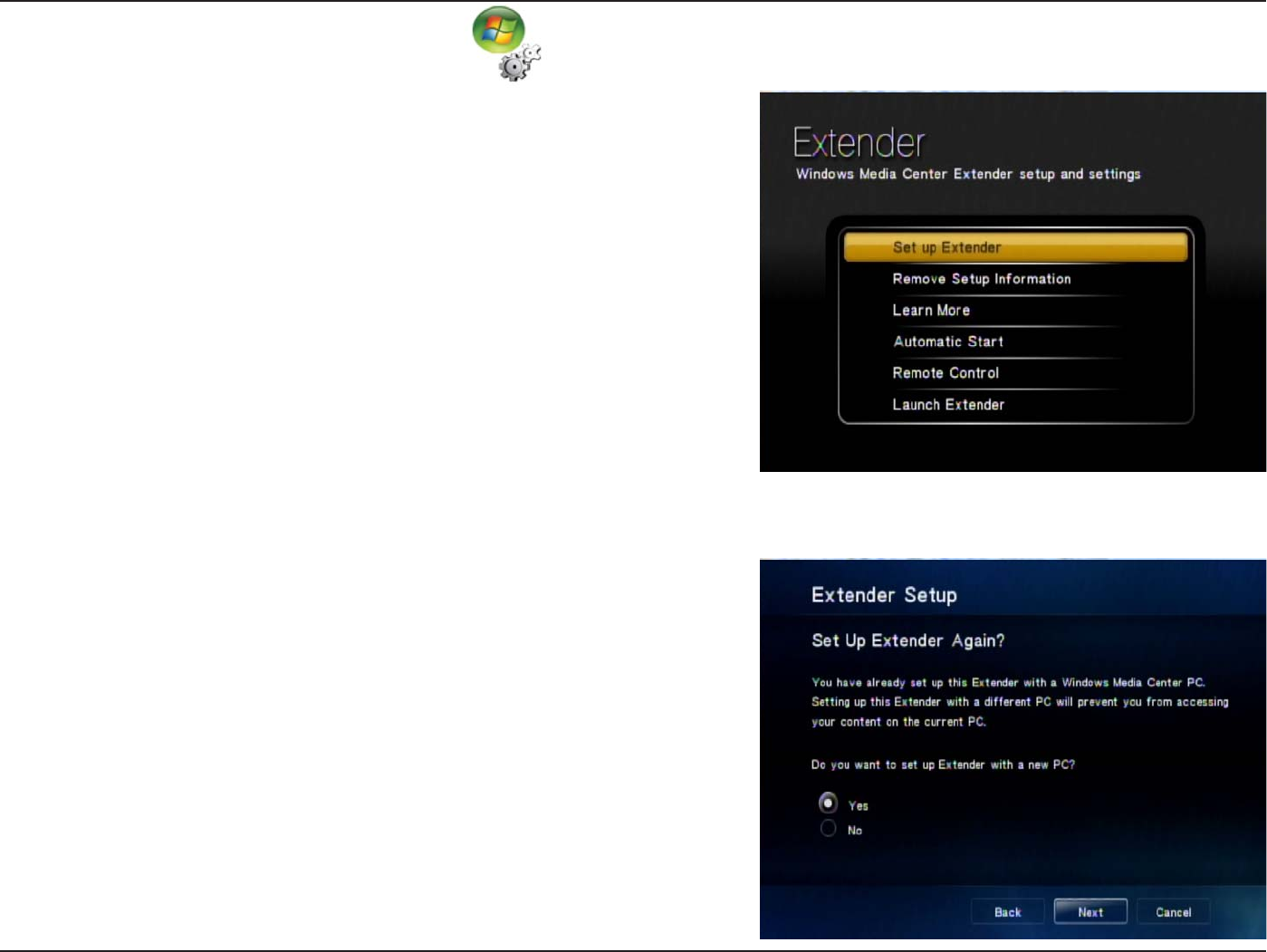Click the 'Extender Setup' title text

pos(884,595)
